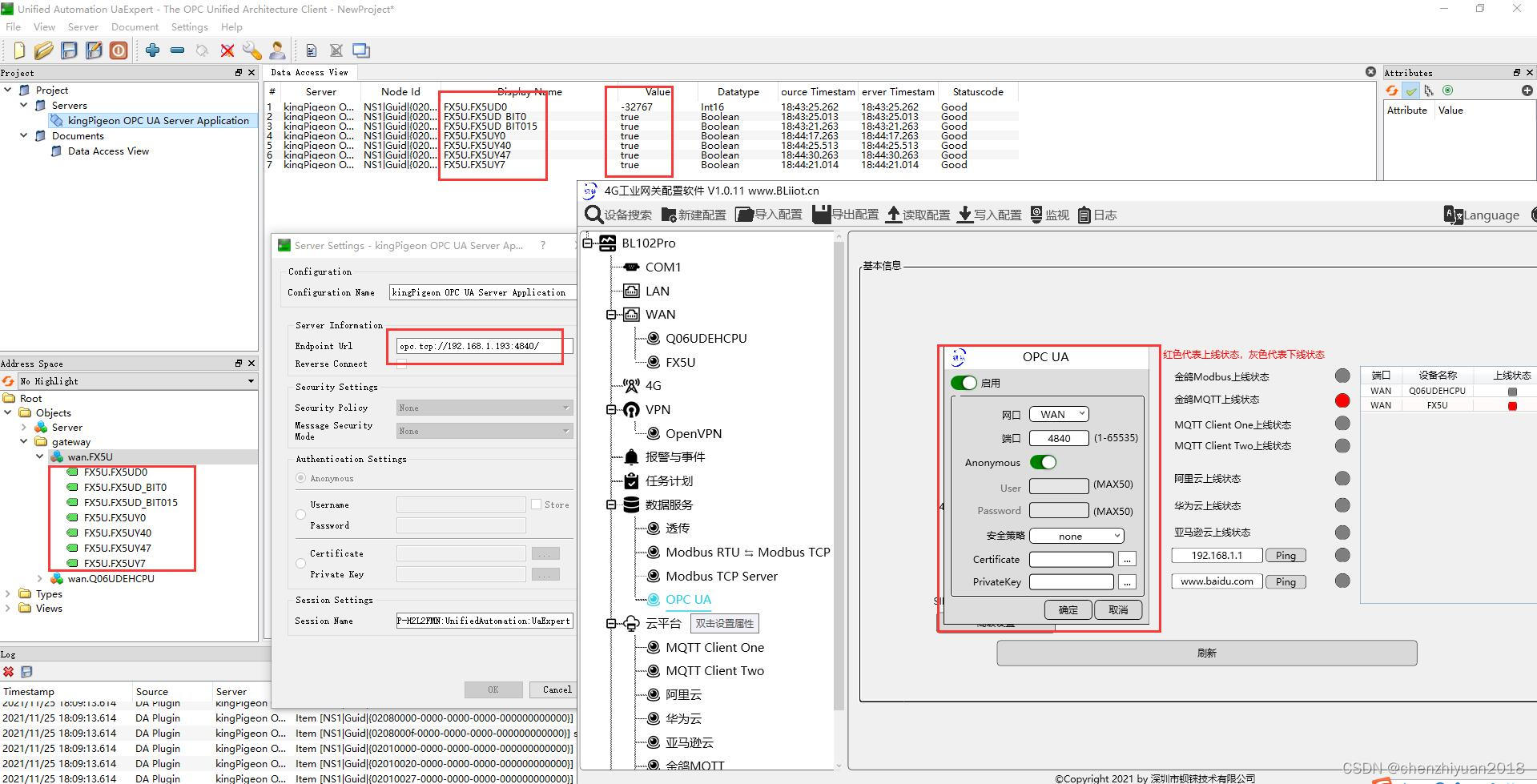Expand the Types node in Address Space
This screenshot has height=784, width=1537.
point(8,593)
